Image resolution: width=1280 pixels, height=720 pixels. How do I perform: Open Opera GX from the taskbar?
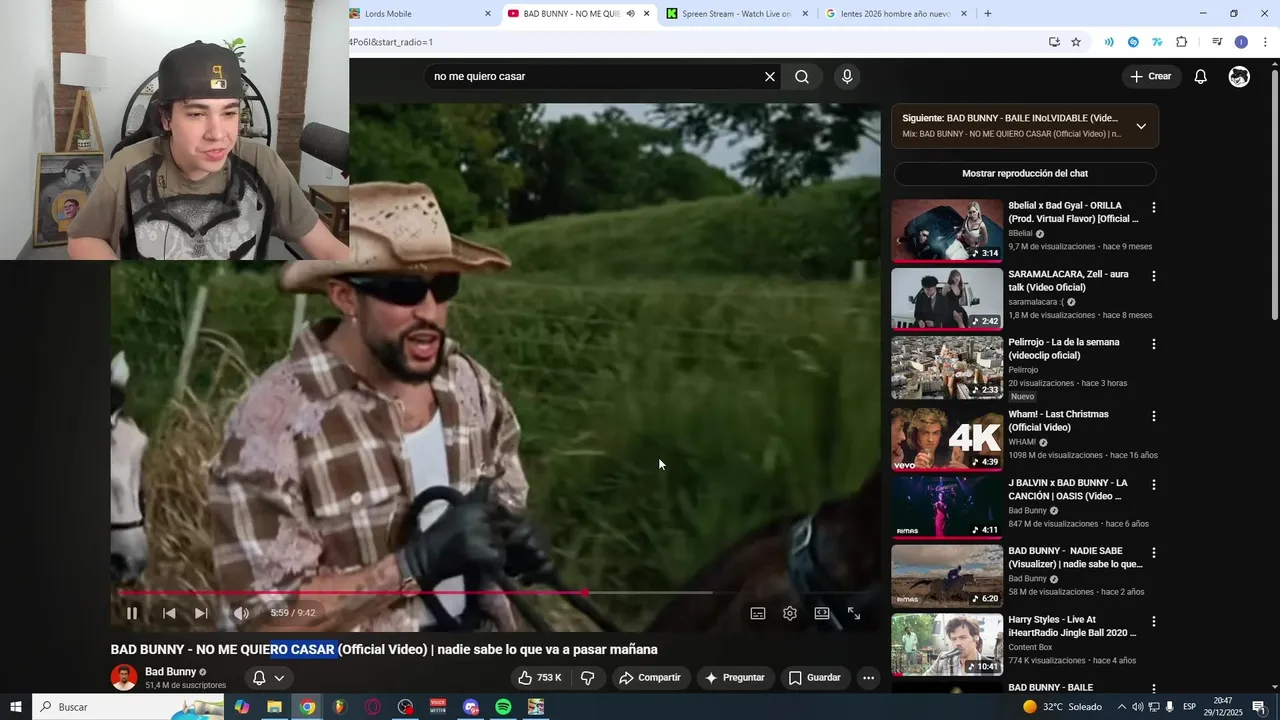373,707
